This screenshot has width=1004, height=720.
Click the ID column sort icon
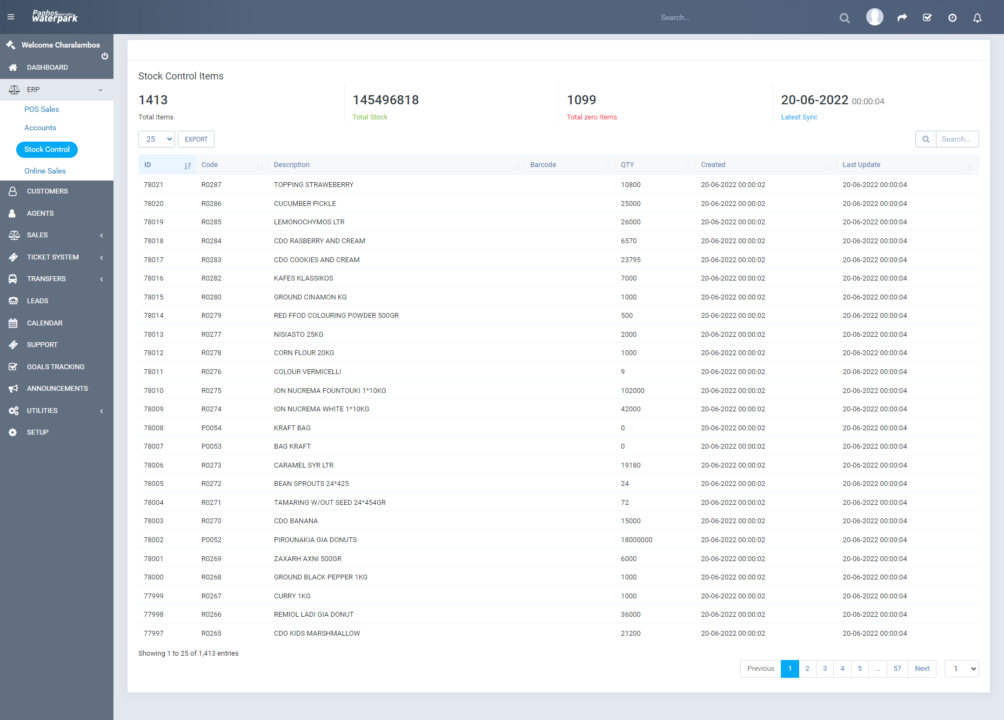pyautogui.click(x=188, y=165)
